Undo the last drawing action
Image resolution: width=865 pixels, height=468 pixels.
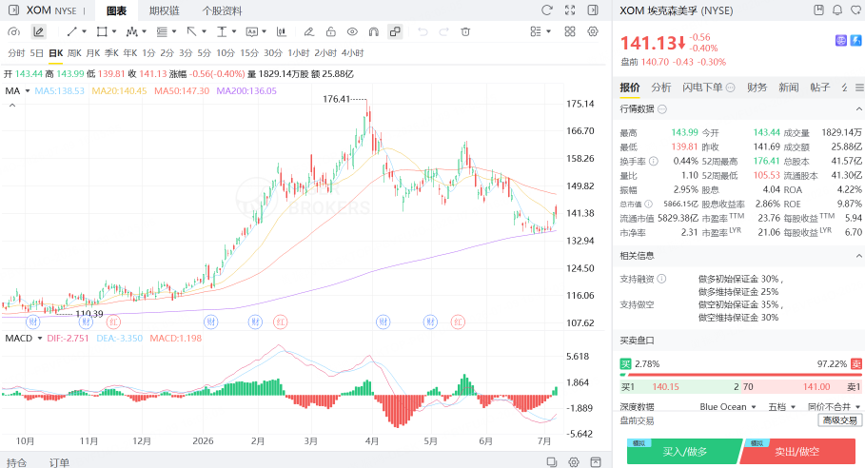423,32
